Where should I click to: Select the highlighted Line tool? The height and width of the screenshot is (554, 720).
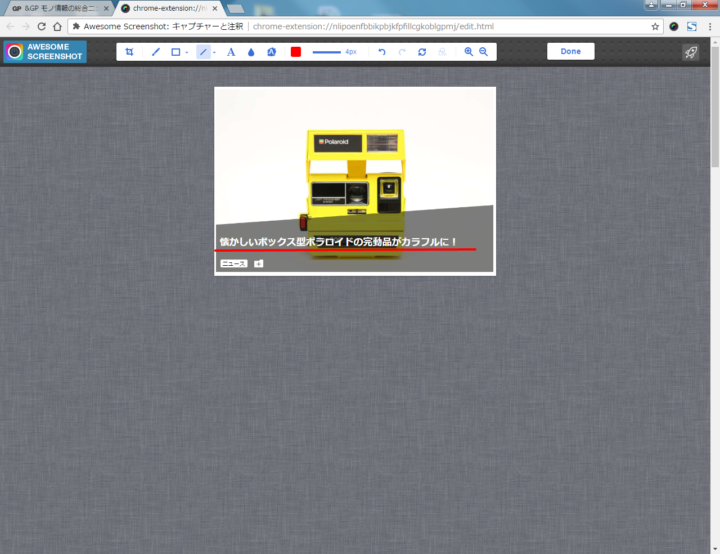click(x=203, y=52)
